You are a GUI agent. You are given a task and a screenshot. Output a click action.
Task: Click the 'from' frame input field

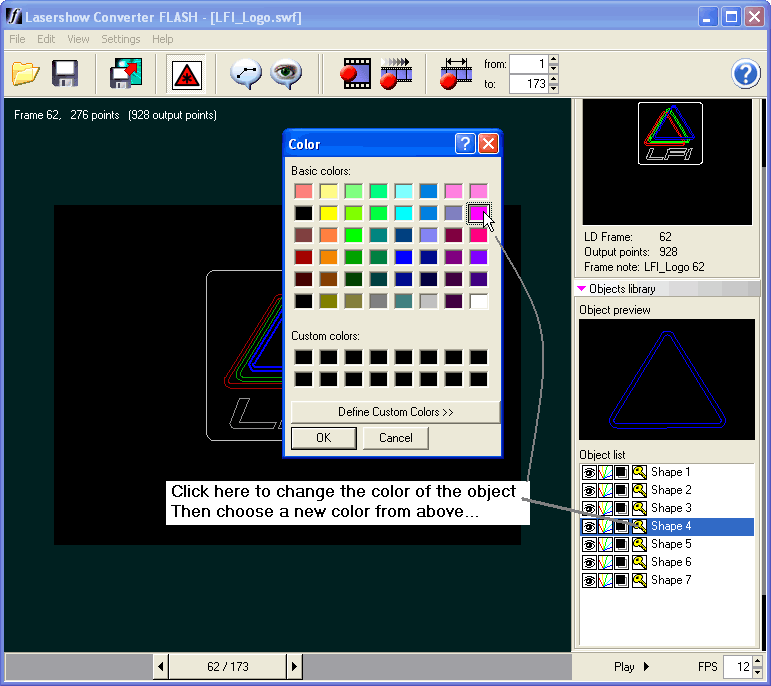click(529, 64)
